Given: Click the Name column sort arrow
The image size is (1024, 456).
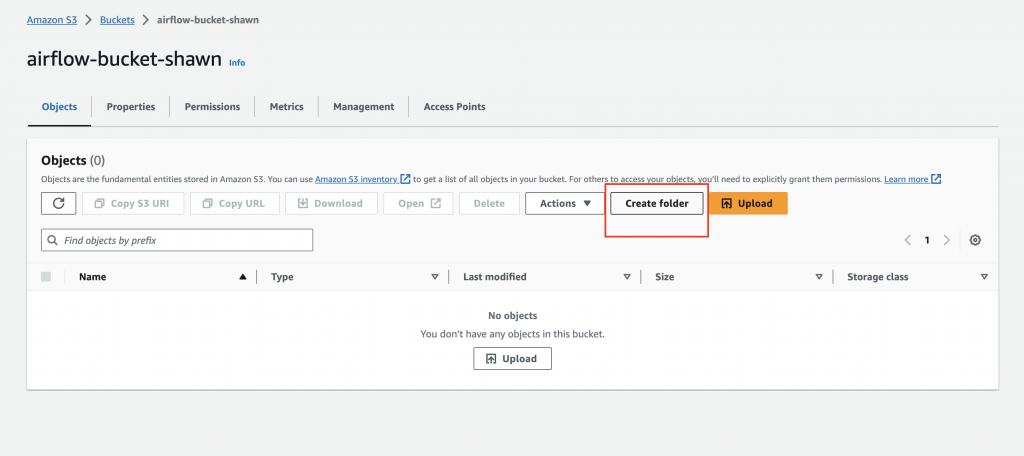Looking at the screenshot, I should click(x=243, y=277).
